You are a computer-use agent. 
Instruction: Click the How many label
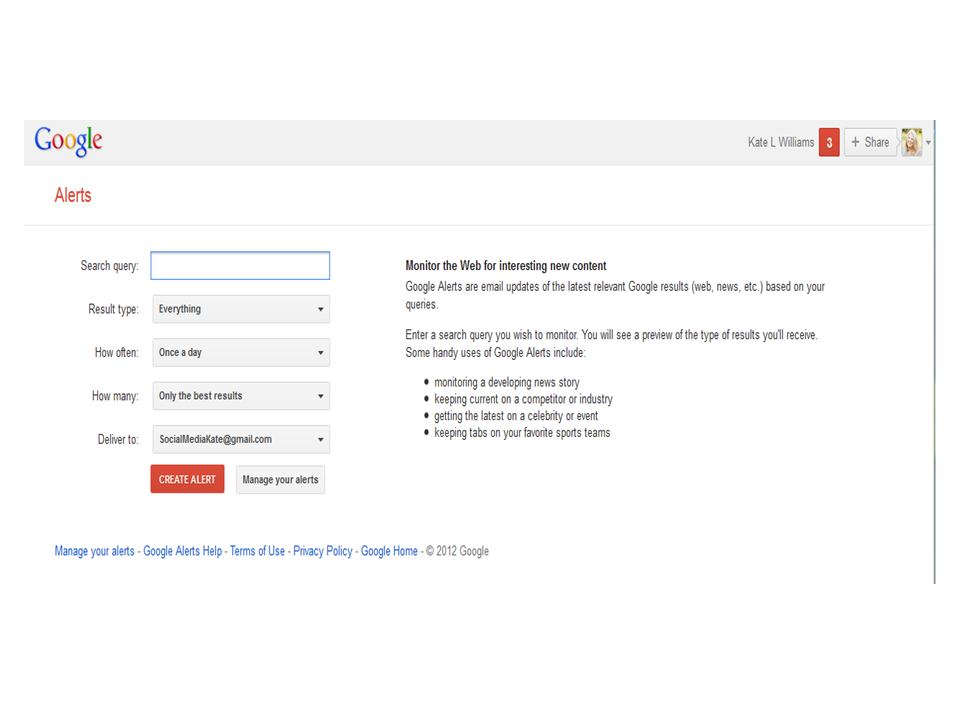[x=115, y=396]
